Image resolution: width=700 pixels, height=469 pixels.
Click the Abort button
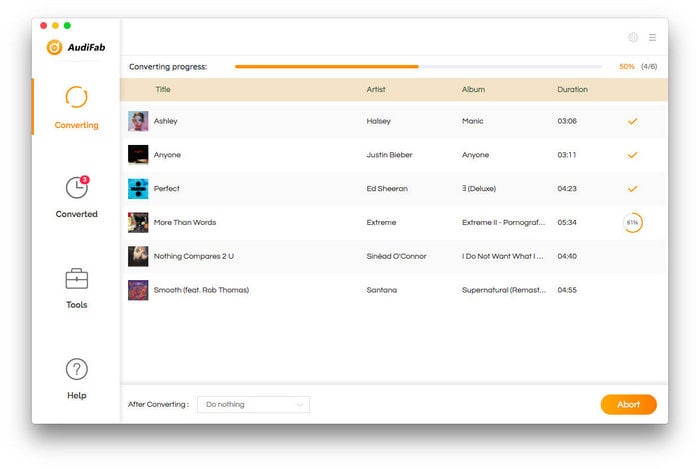tap(628, 404)
